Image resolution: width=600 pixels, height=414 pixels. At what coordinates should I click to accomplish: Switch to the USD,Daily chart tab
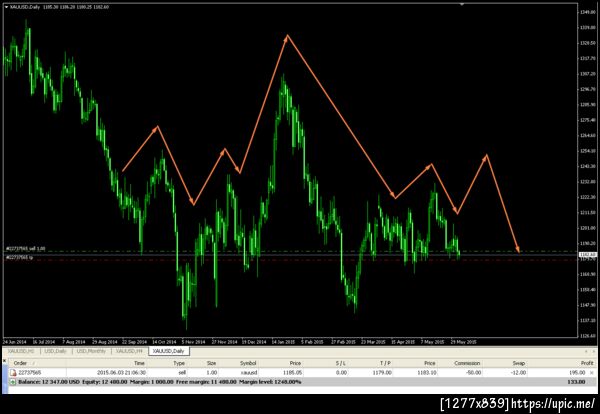(x=55, y=351)
